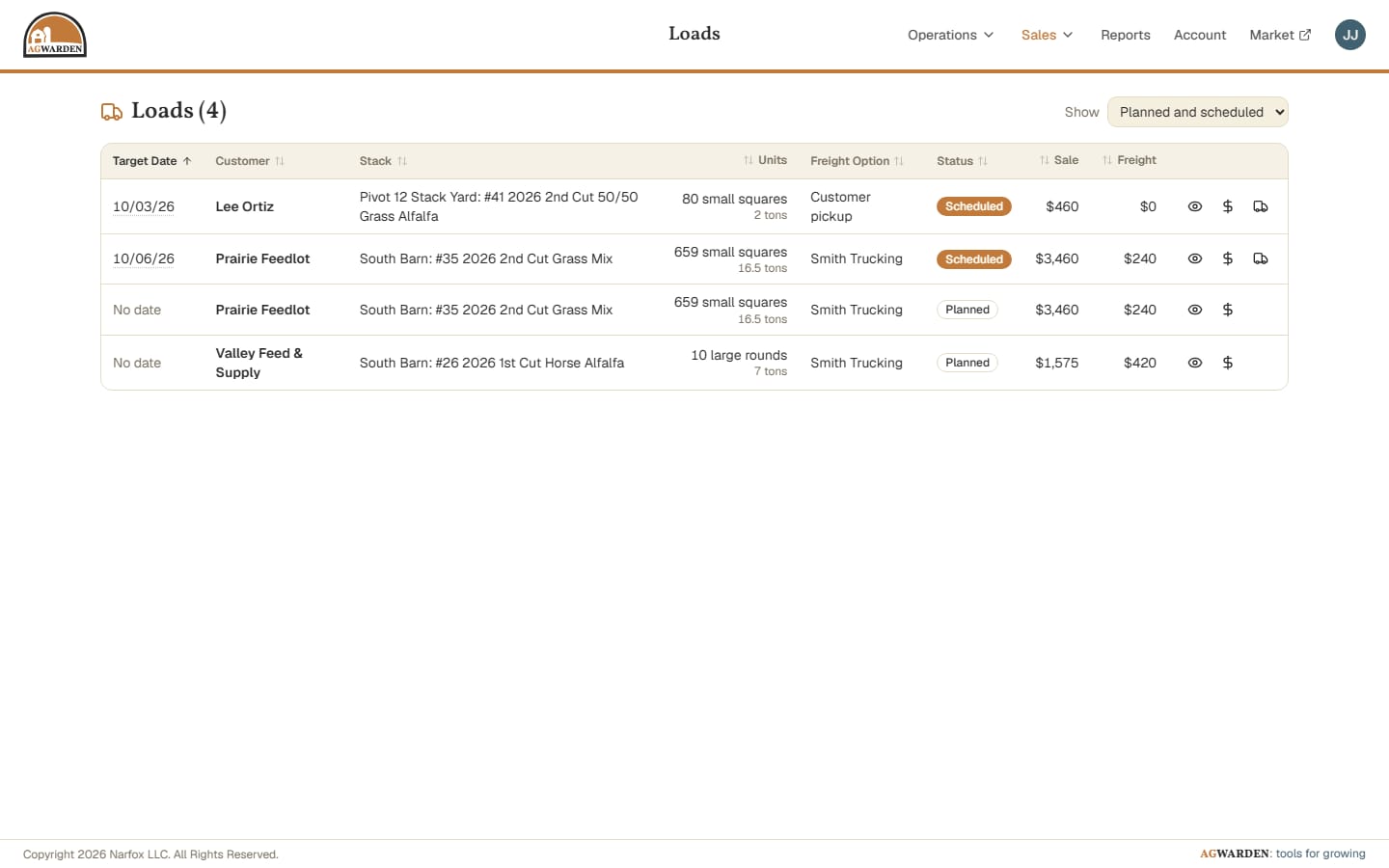This screenshot has height=868, width=1389.
Task: Select Valley Feed & Supply customer
Action: click(259, 363)
